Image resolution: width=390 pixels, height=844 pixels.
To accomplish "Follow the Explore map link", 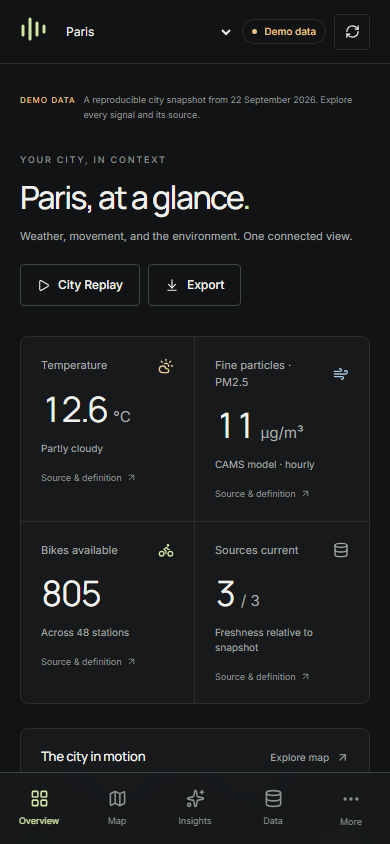I will tap(309, 757).
